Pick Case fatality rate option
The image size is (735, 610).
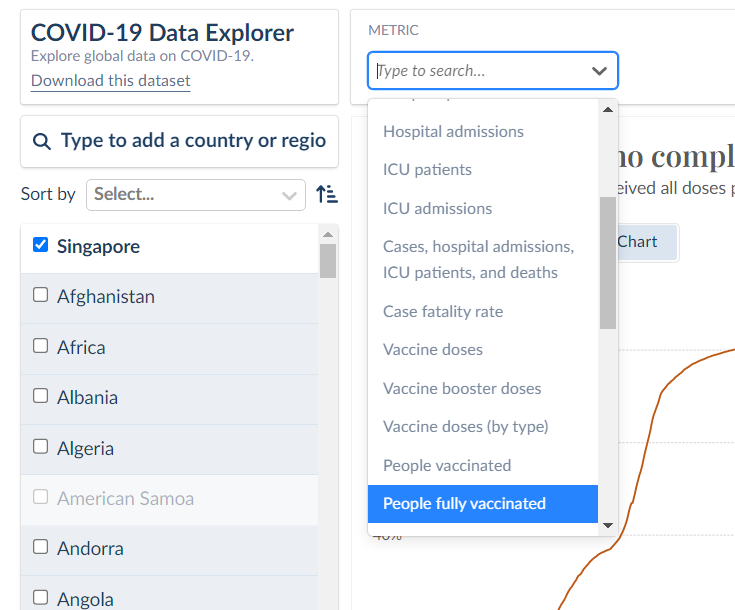coord(442,311)
